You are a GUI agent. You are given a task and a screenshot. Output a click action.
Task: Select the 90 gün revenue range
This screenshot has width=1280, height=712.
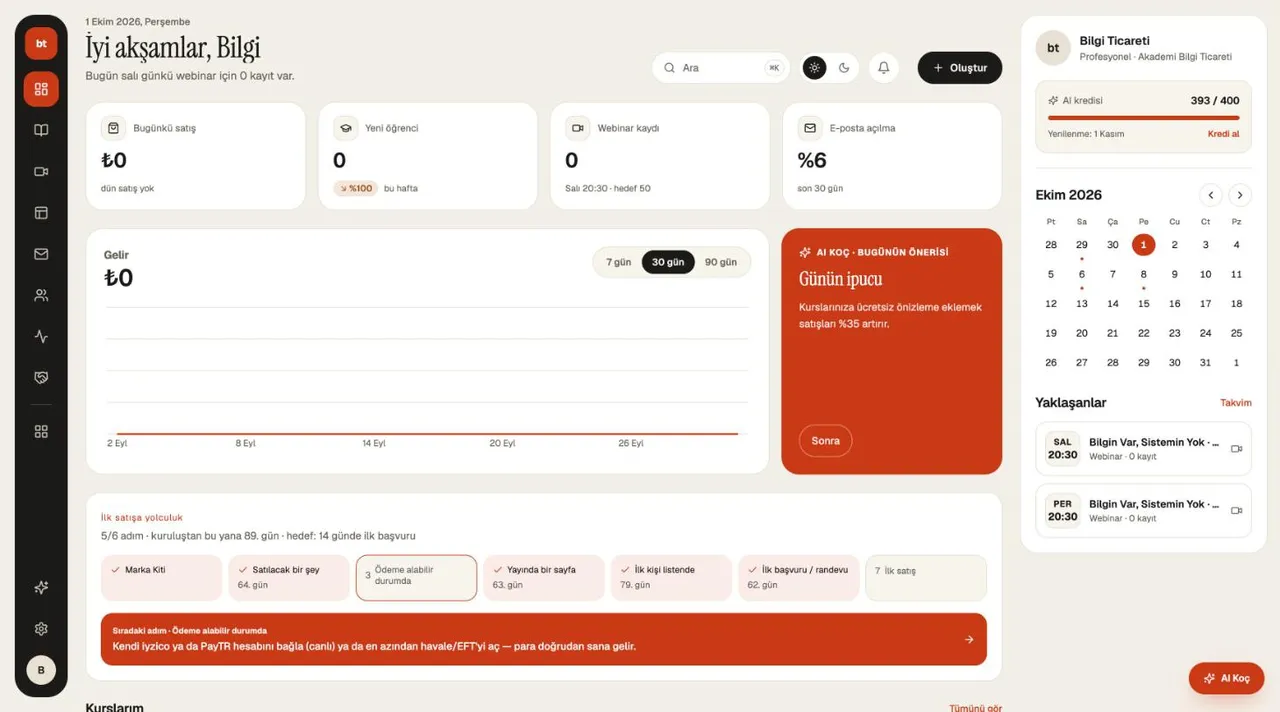(x=721, y=262)
